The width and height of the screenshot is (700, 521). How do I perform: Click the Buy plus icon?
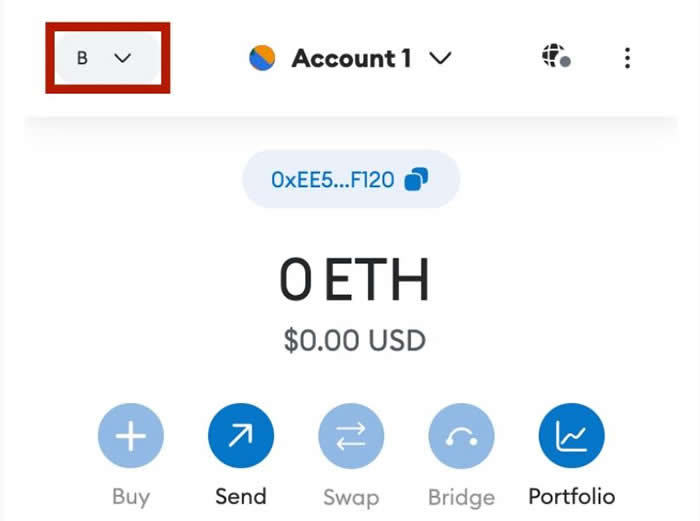click(x=131, y=437)
